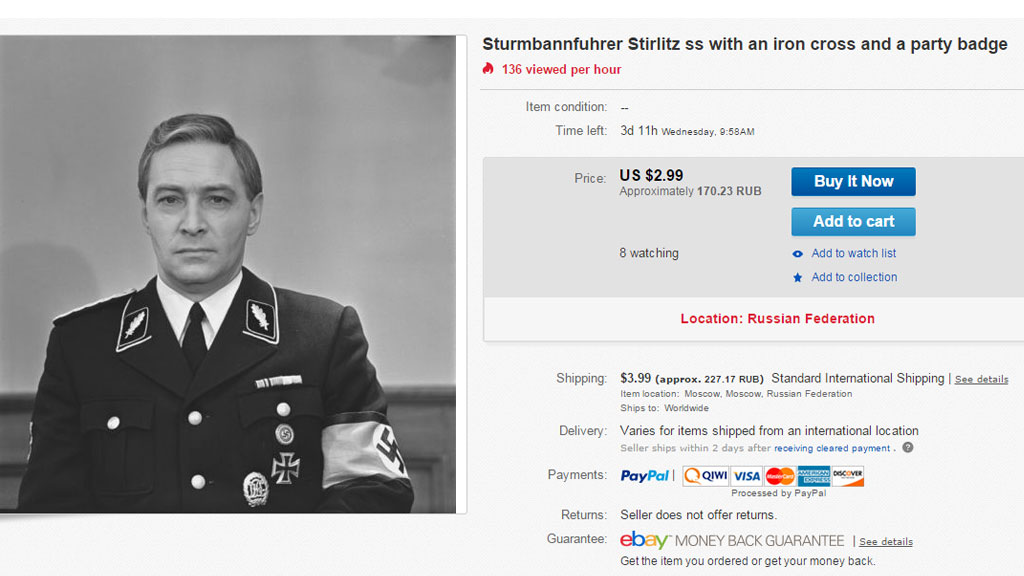Open See details next to Standard International Shipping
The image size is (1024, 576).
tap(981, 380)
